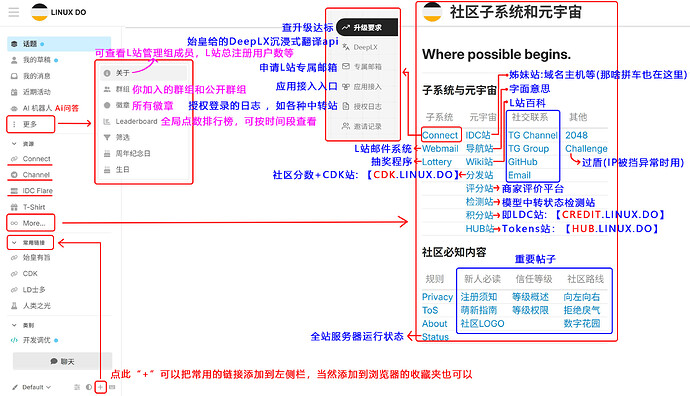This screenshot has height=396, width=690.
Task: Click the 聊天 chat button
Action: tap(62, 361)
